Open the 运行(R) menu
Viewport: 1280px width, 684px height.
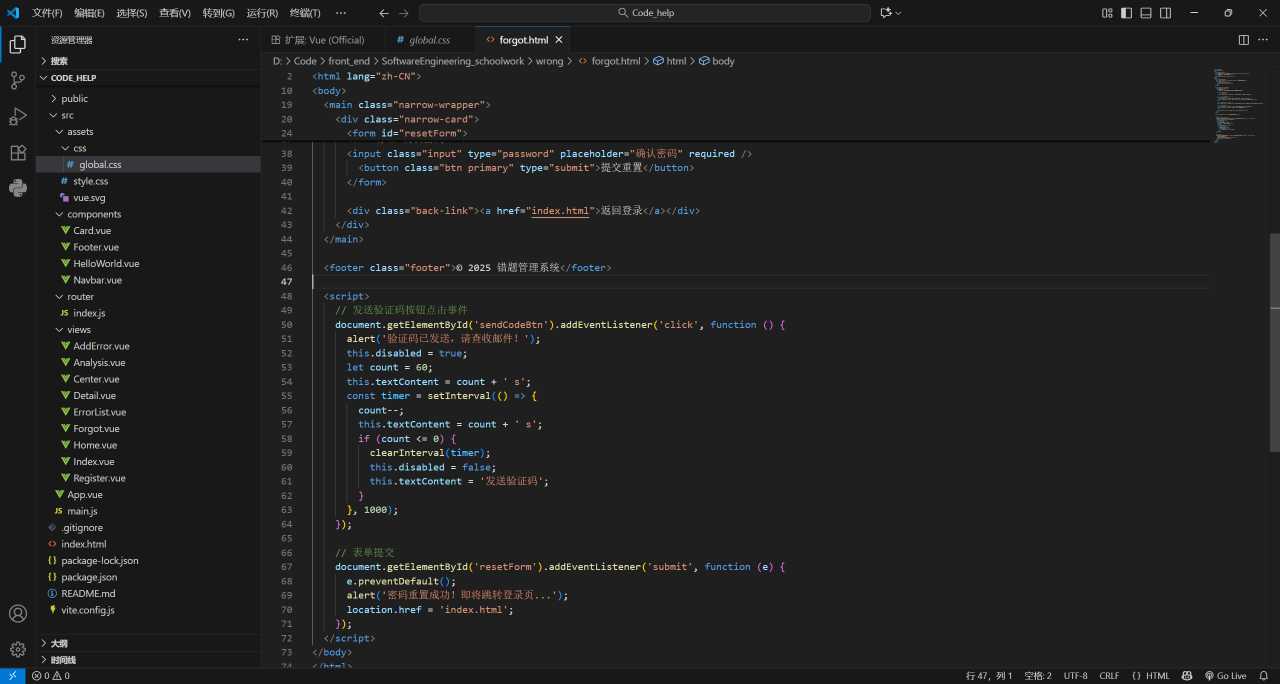point(262,13)
